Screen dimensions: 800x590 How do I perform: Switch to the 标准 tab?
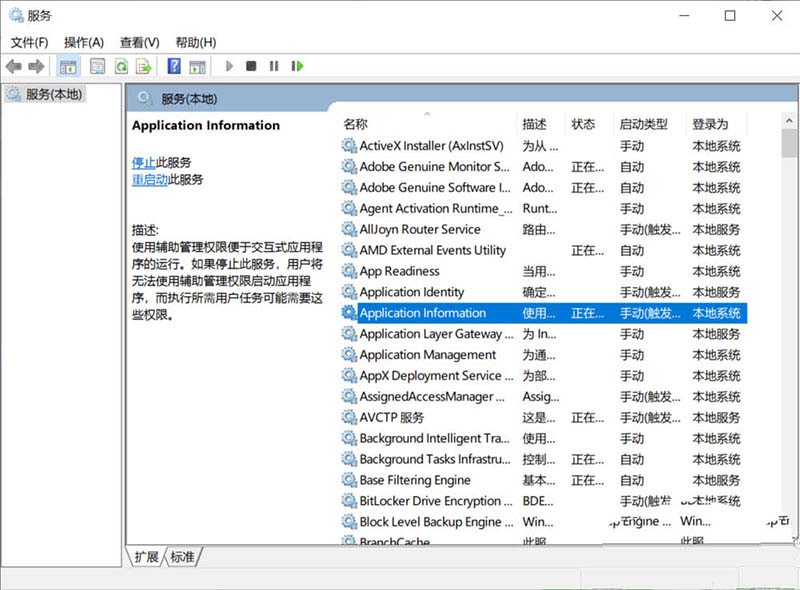(x=183, y=557)
